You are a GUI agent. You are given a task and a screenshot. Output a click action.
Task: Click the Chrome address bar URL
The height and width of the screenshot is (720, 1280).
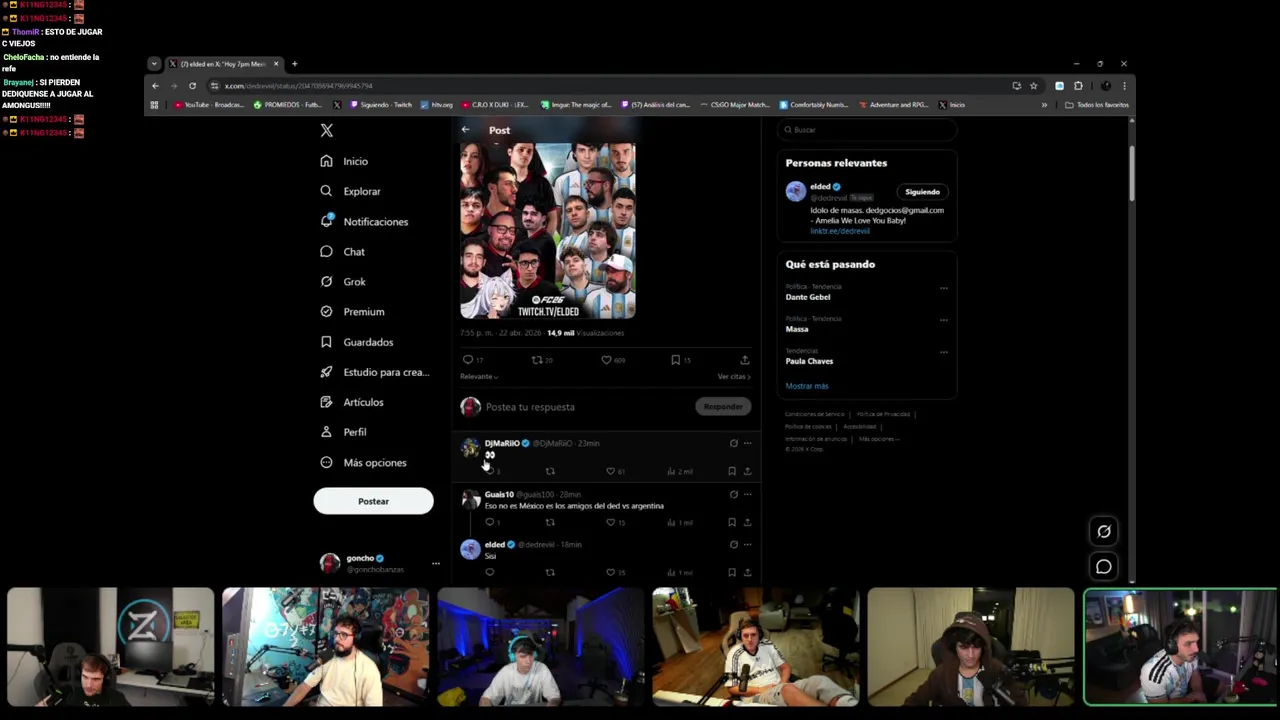pyautogui.click(x=298, y=86)
